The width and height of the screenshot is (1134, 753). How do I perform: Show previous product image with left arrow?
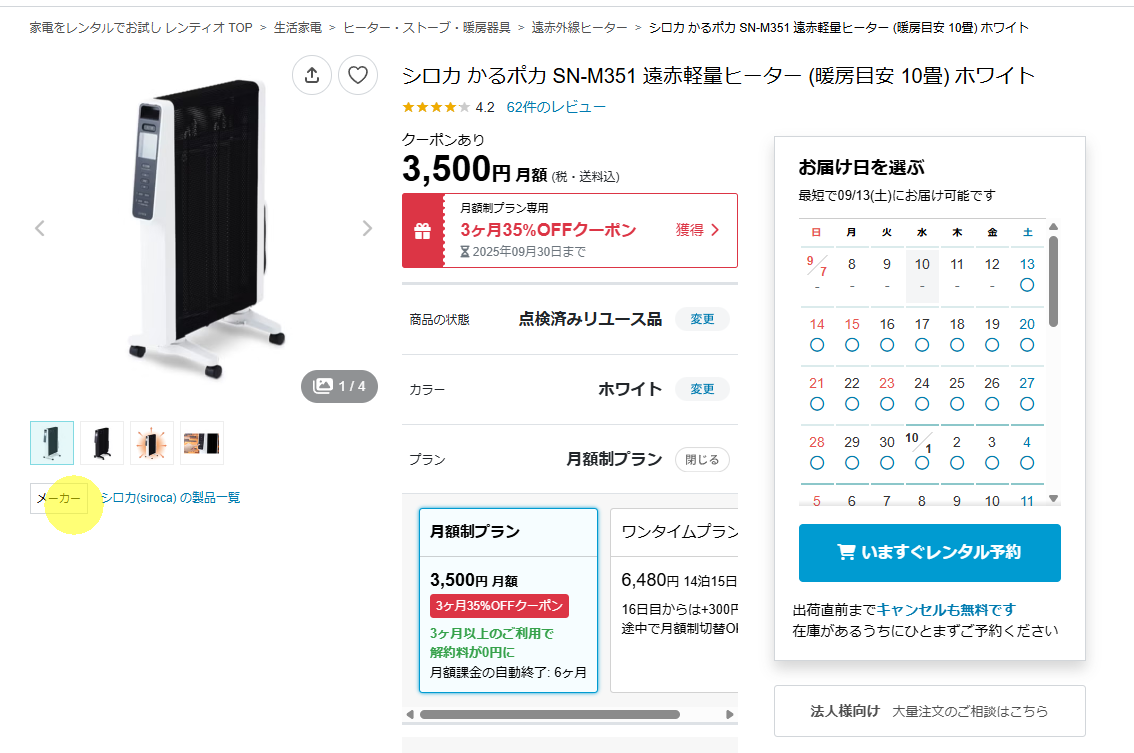point(40,229)
